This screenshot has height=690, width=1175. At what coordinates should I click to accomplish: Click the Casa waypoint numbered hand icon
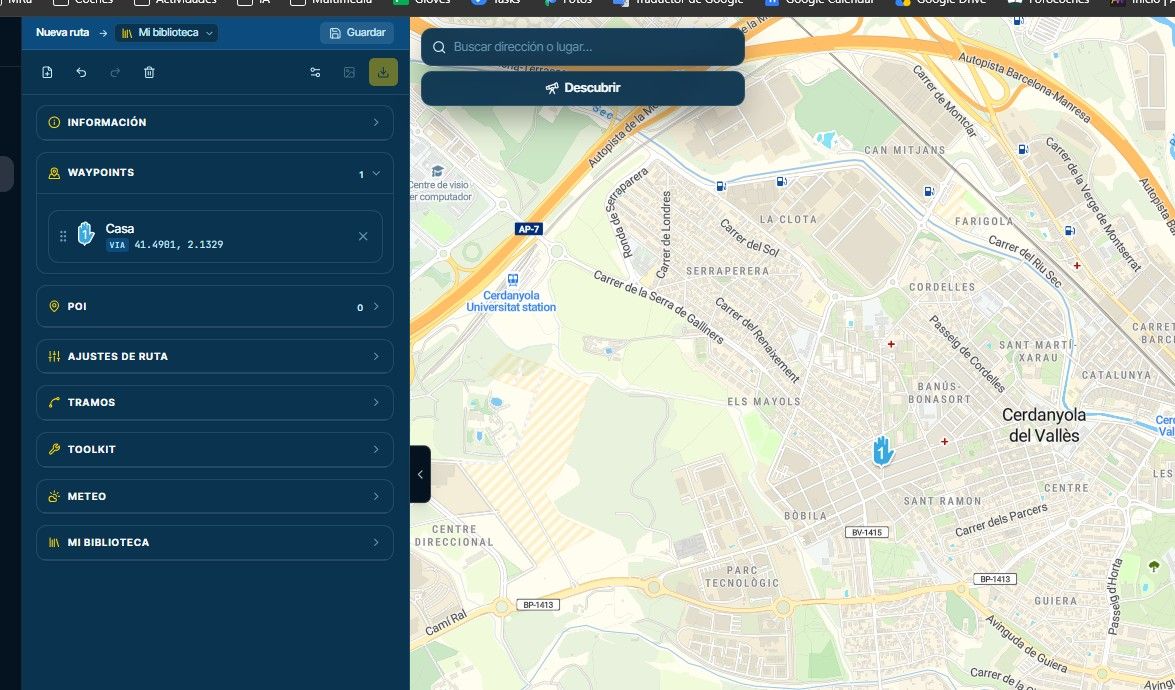tap(86, 233)
